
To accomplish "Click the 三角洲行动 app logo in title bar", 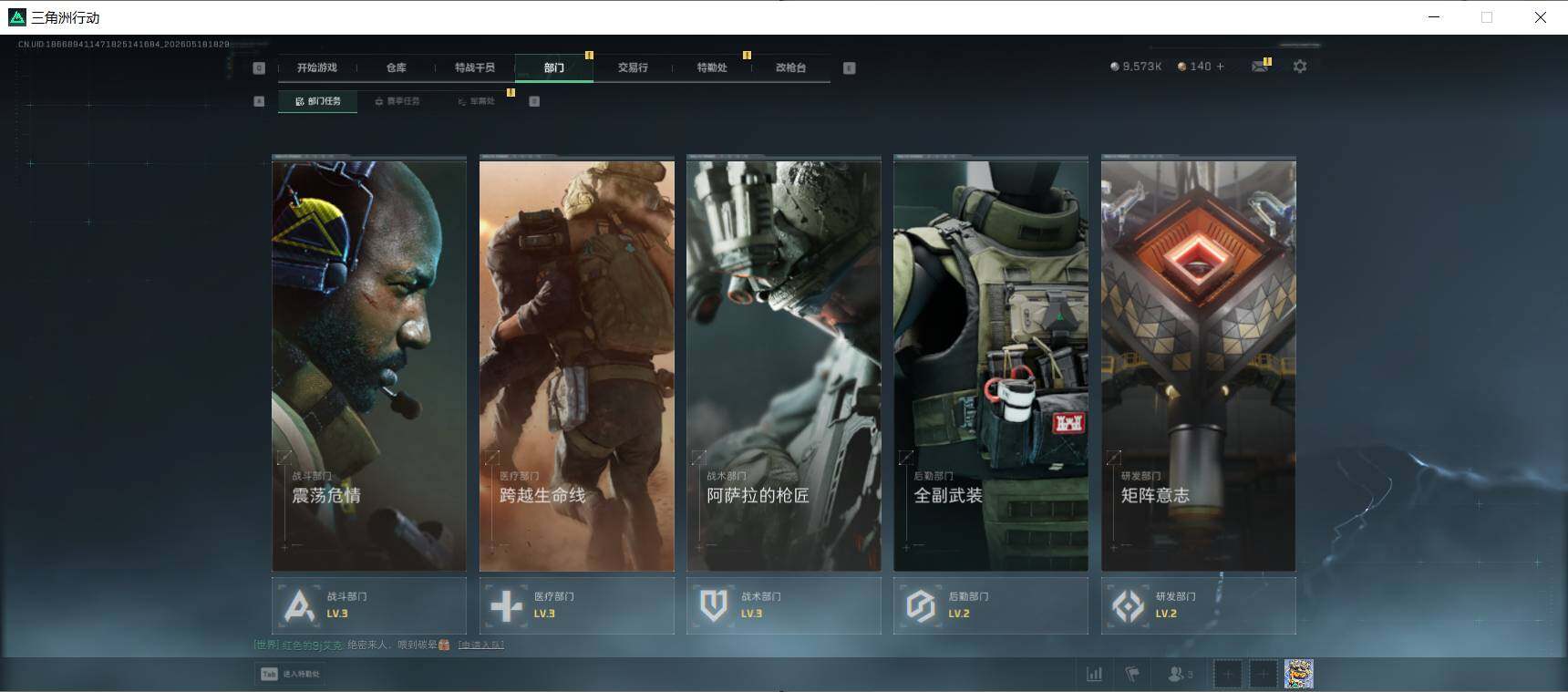I will (x=16, y=17).
